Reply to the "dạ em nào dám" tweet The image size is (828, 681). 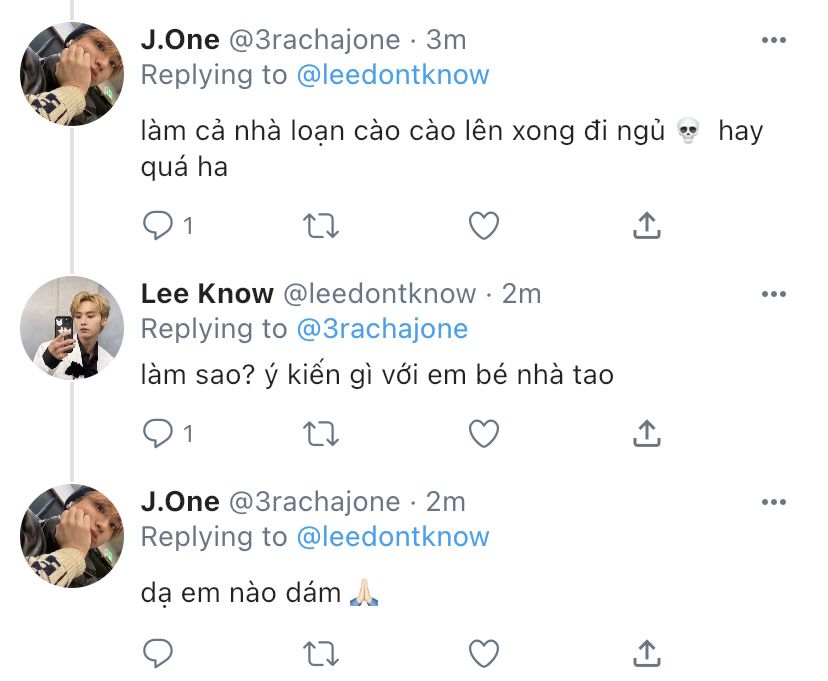tap(158, 653)
